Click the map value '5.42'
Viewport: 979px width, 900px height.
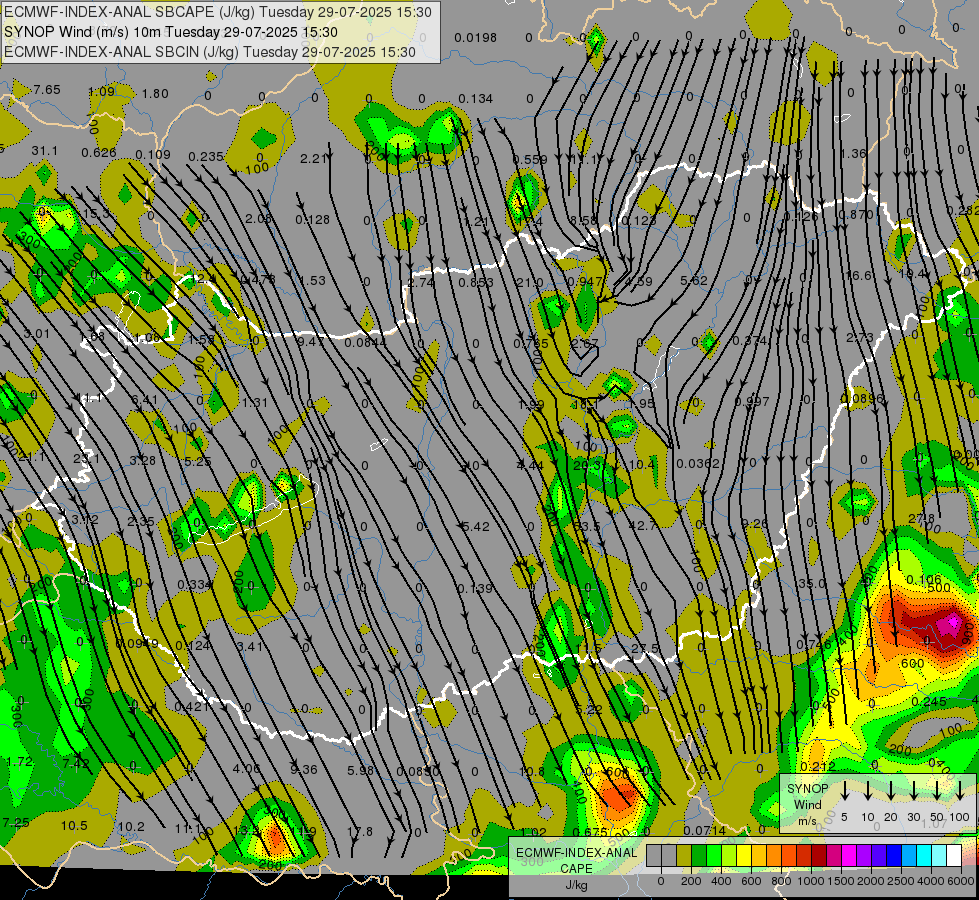pyautogui.click(x=476, y=527)
